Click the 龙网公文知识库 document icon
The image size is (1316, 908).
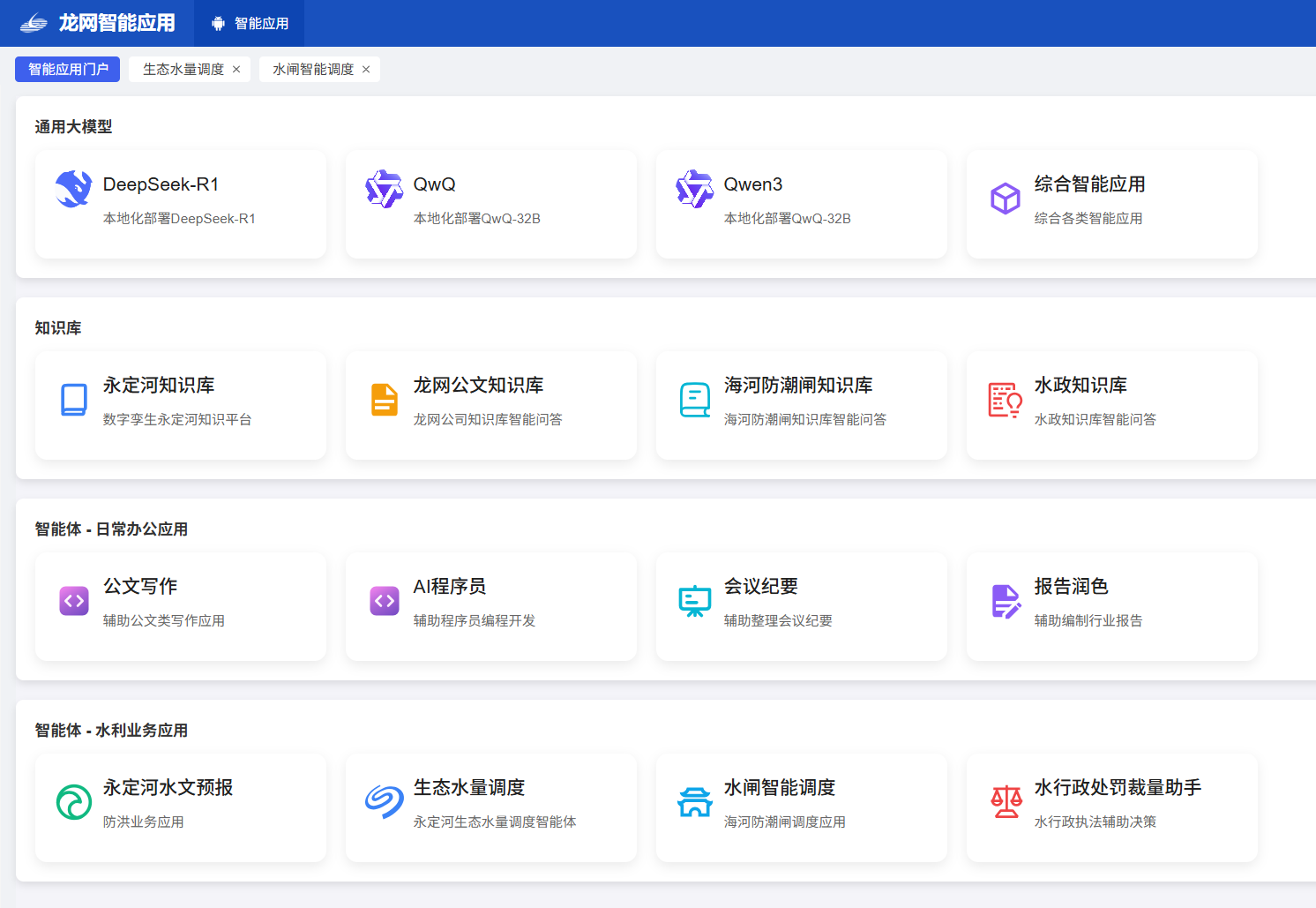click(385, 400)
